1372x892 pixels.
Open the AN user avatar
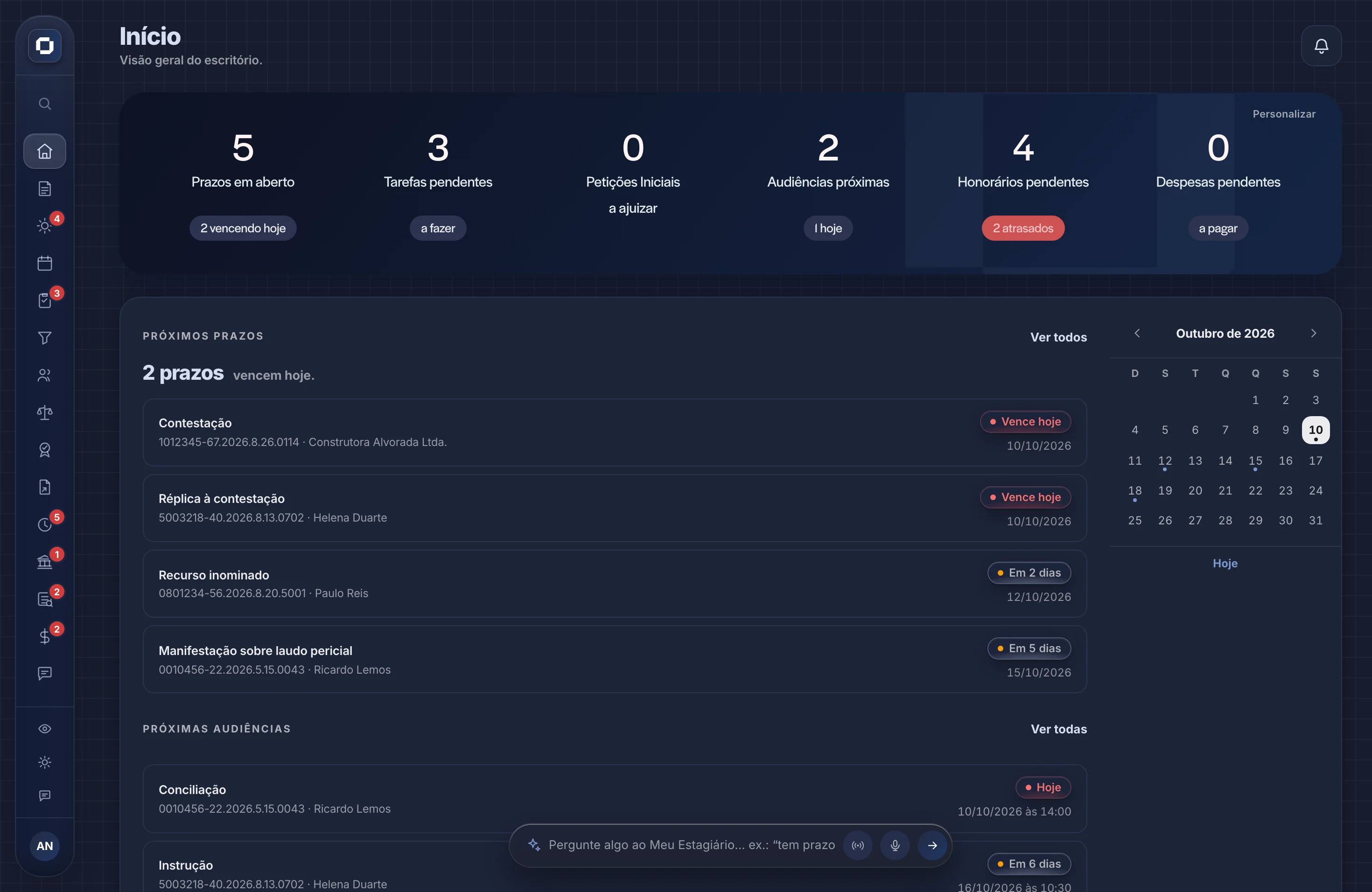coord(44,846)
